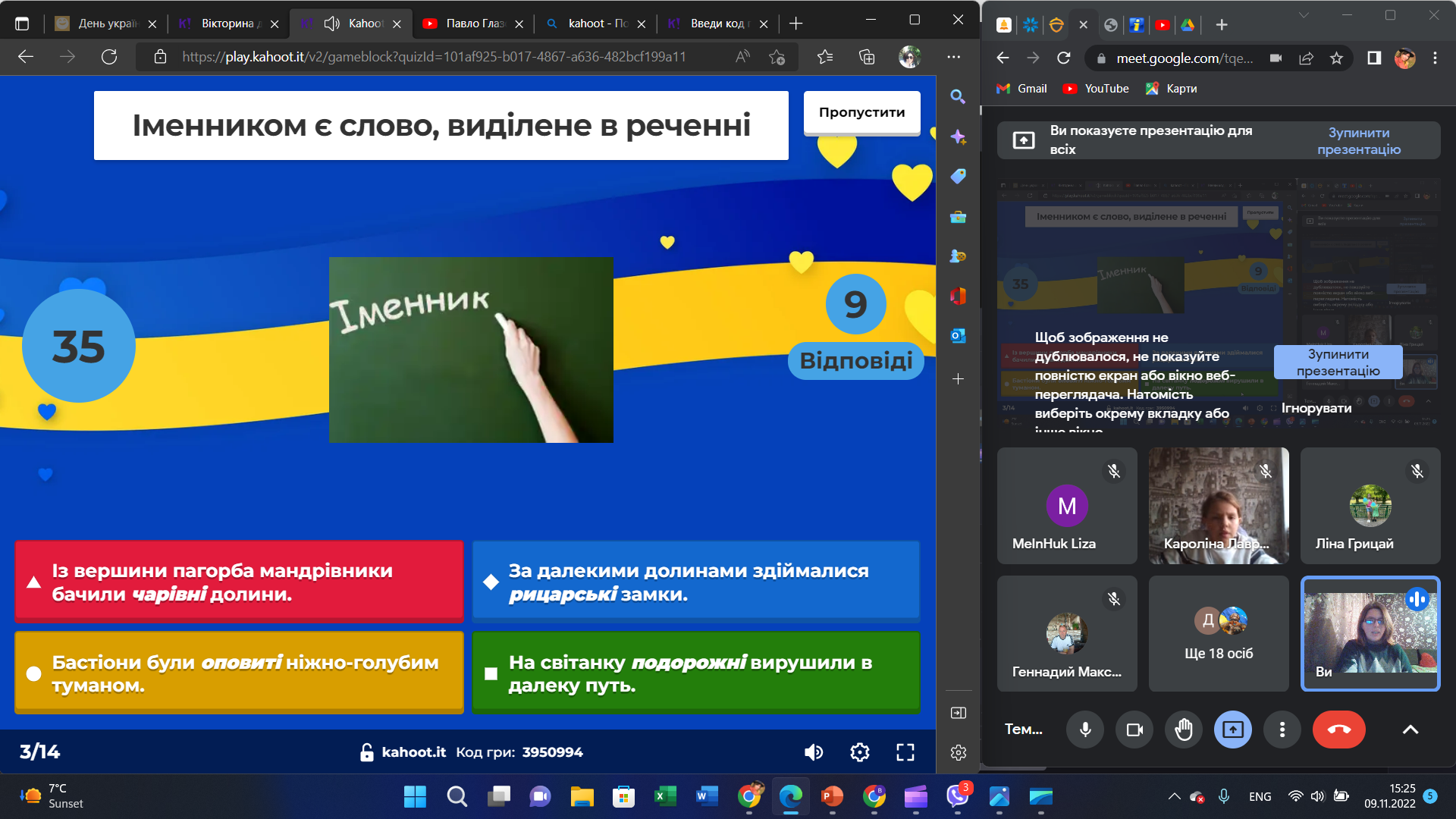Toggle the camera in Google Meet
Viewport: 1456px width, 819px height.
click(x=1134, y=730)
